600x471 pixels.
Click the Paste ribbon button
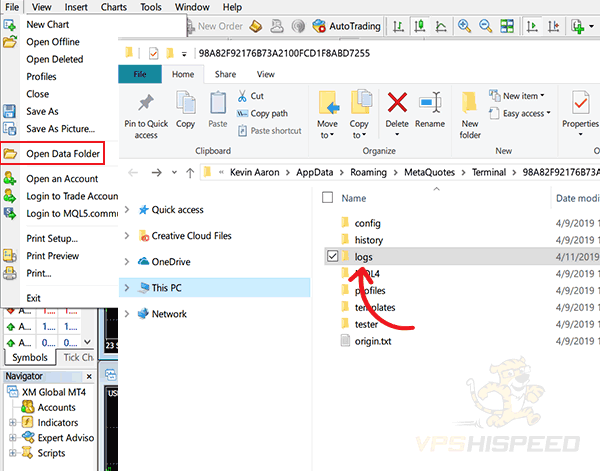click(x=218, y=110)
